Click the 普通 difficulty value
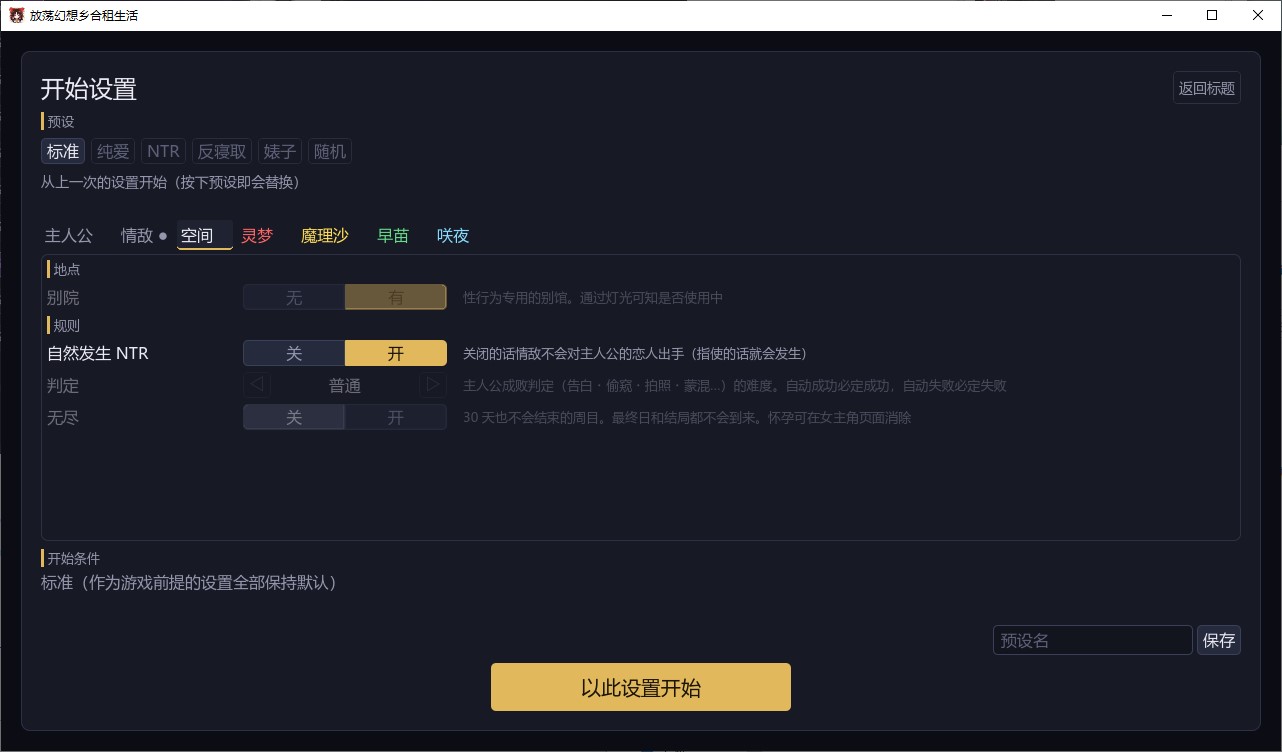Screen dimensions: 1282x752 pos(345,385)
